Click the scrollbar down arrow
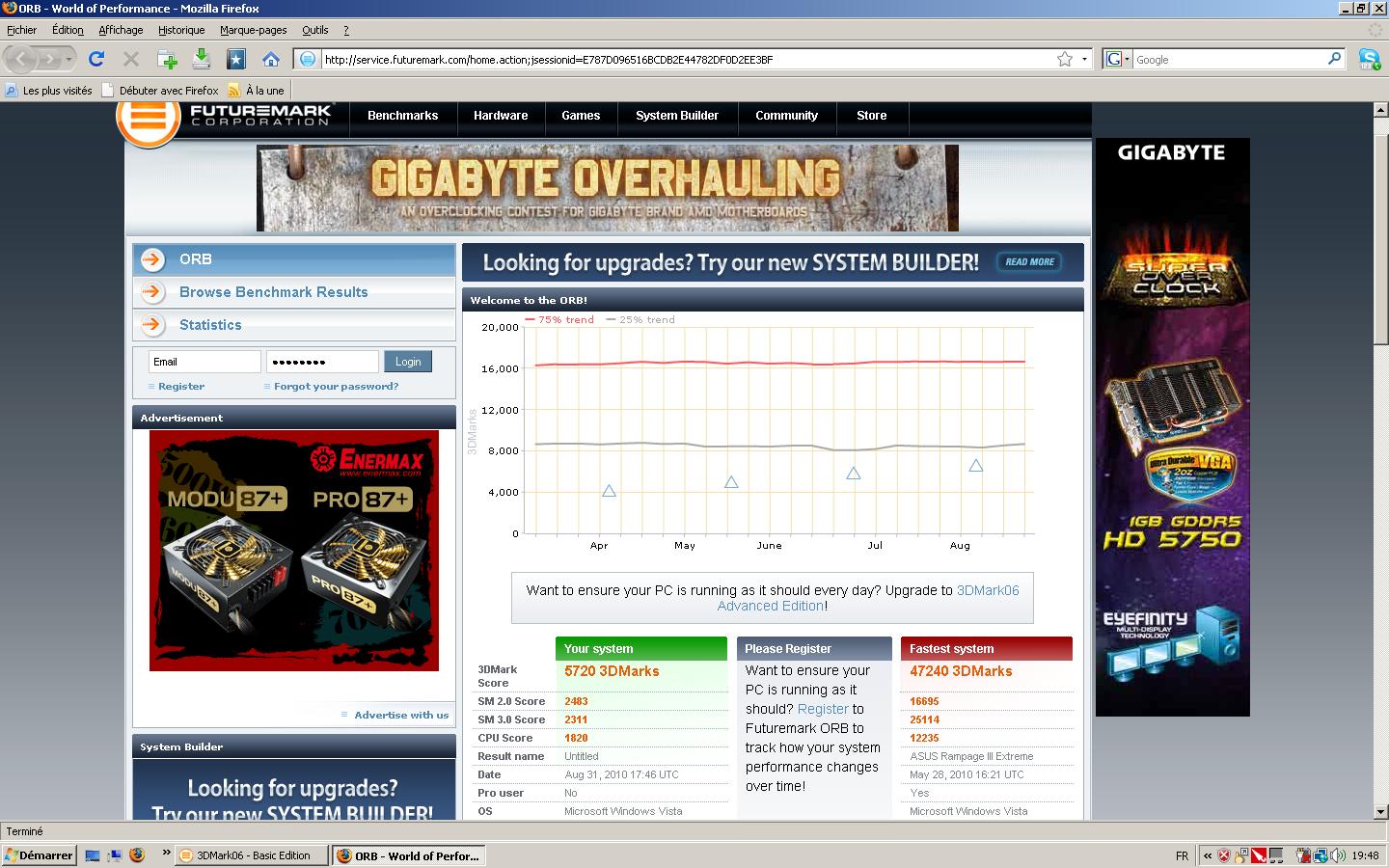 [1380, 812]
